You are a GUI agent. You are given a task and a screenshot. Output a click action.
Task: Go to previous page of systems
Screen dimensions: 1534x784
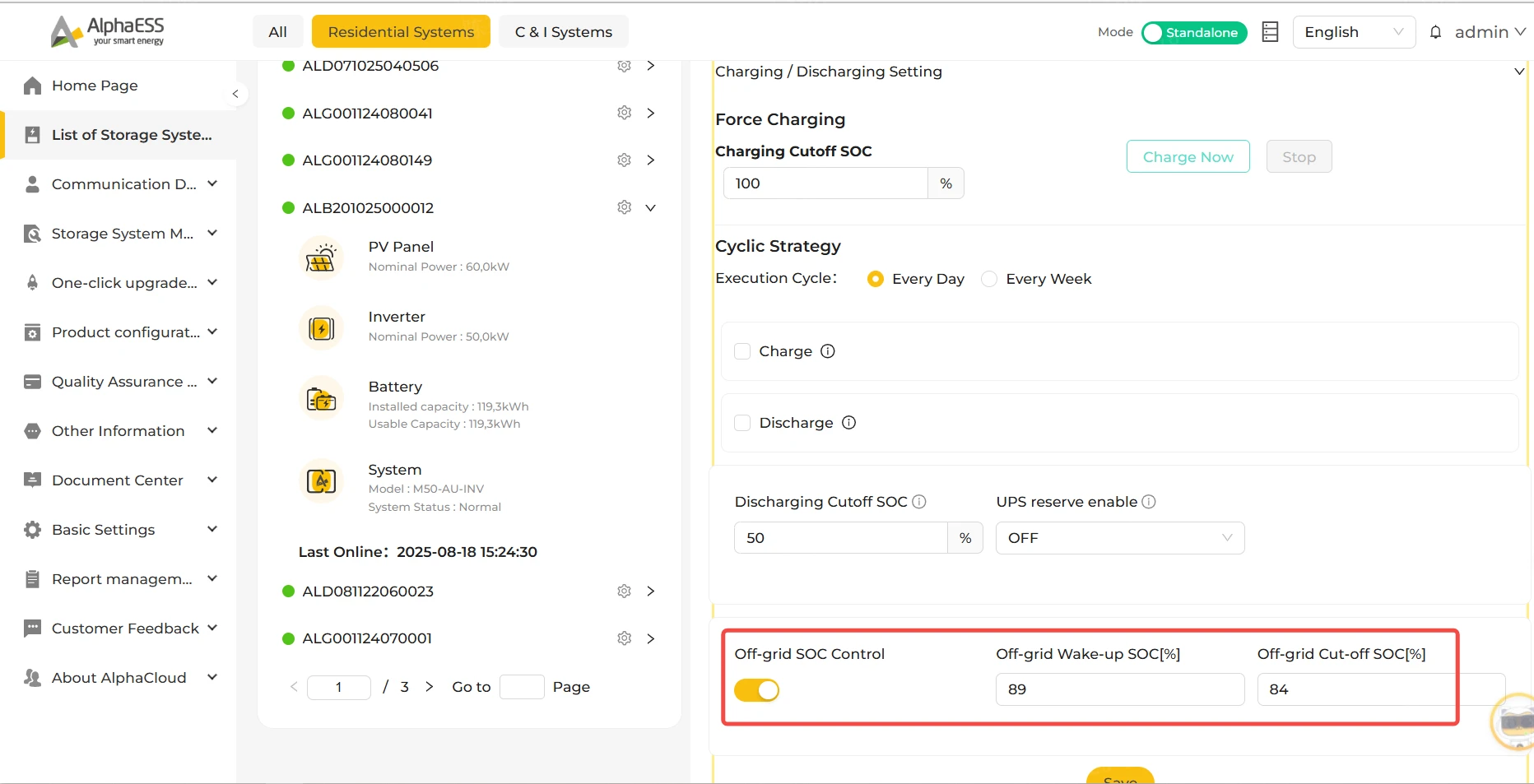294,687
